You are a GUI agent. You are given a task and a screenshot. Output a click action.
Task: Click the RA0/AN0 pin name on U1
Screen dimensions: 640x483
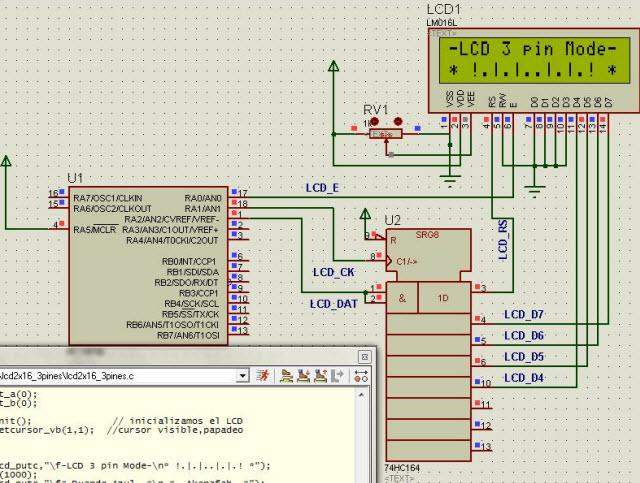pos(203,198)
